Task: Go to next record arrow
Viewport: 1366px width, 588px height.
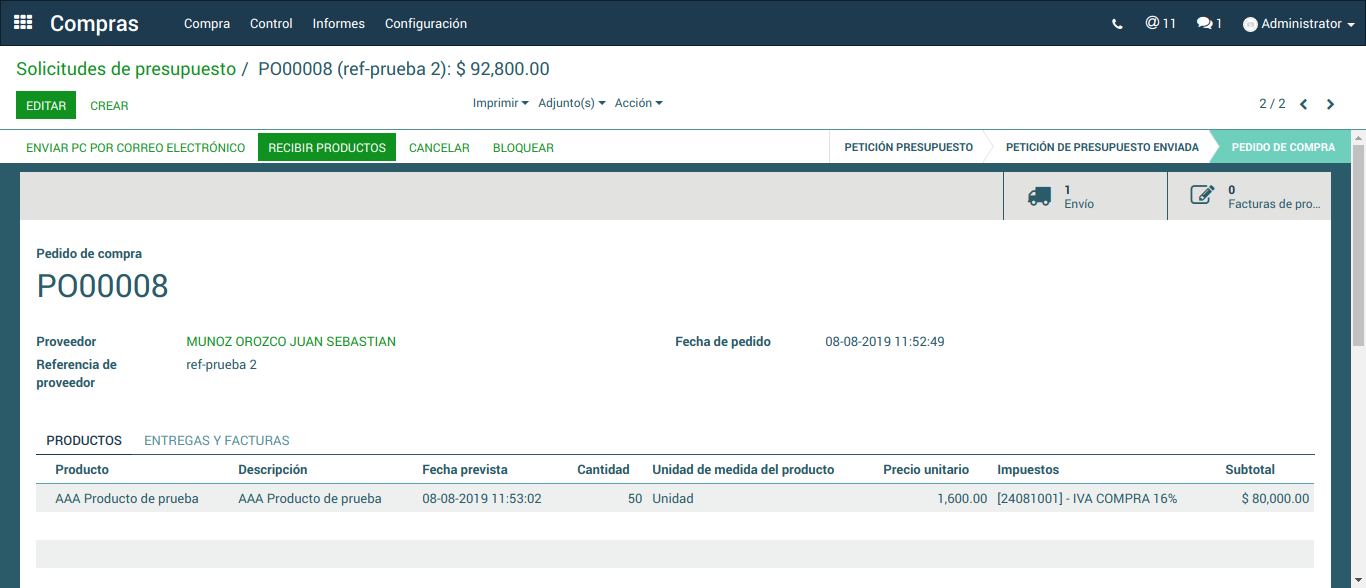Action: [x=1330, y=104]
